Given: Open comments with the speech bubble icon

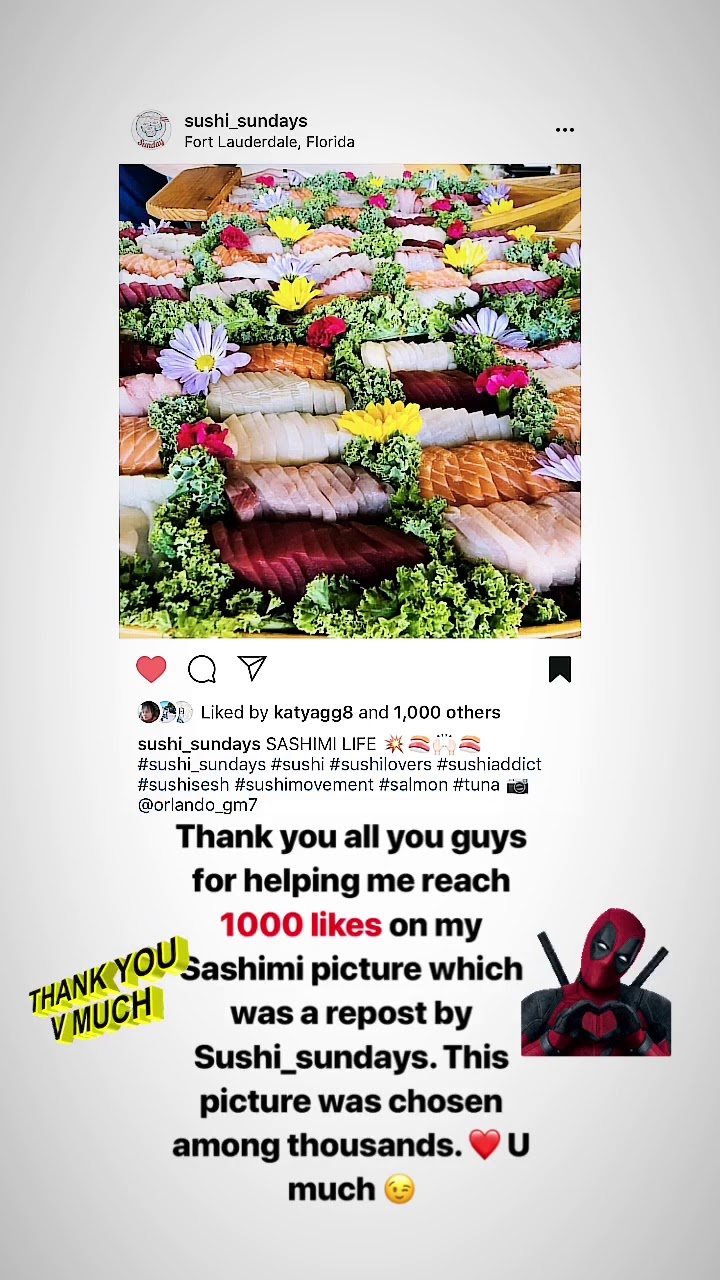Looking at the screenshot, I should [x=202, y=669].
